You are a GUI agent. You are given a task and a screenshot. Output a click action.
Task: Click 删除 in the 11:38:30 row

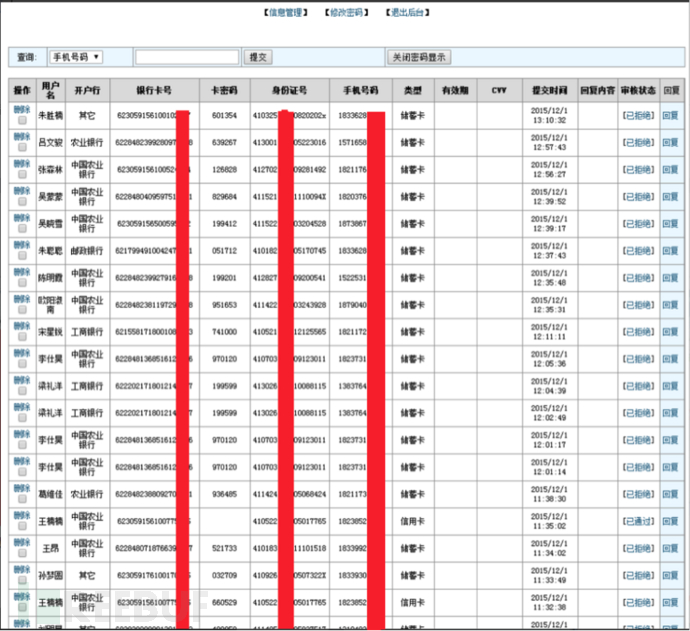(x=22, y=488)
